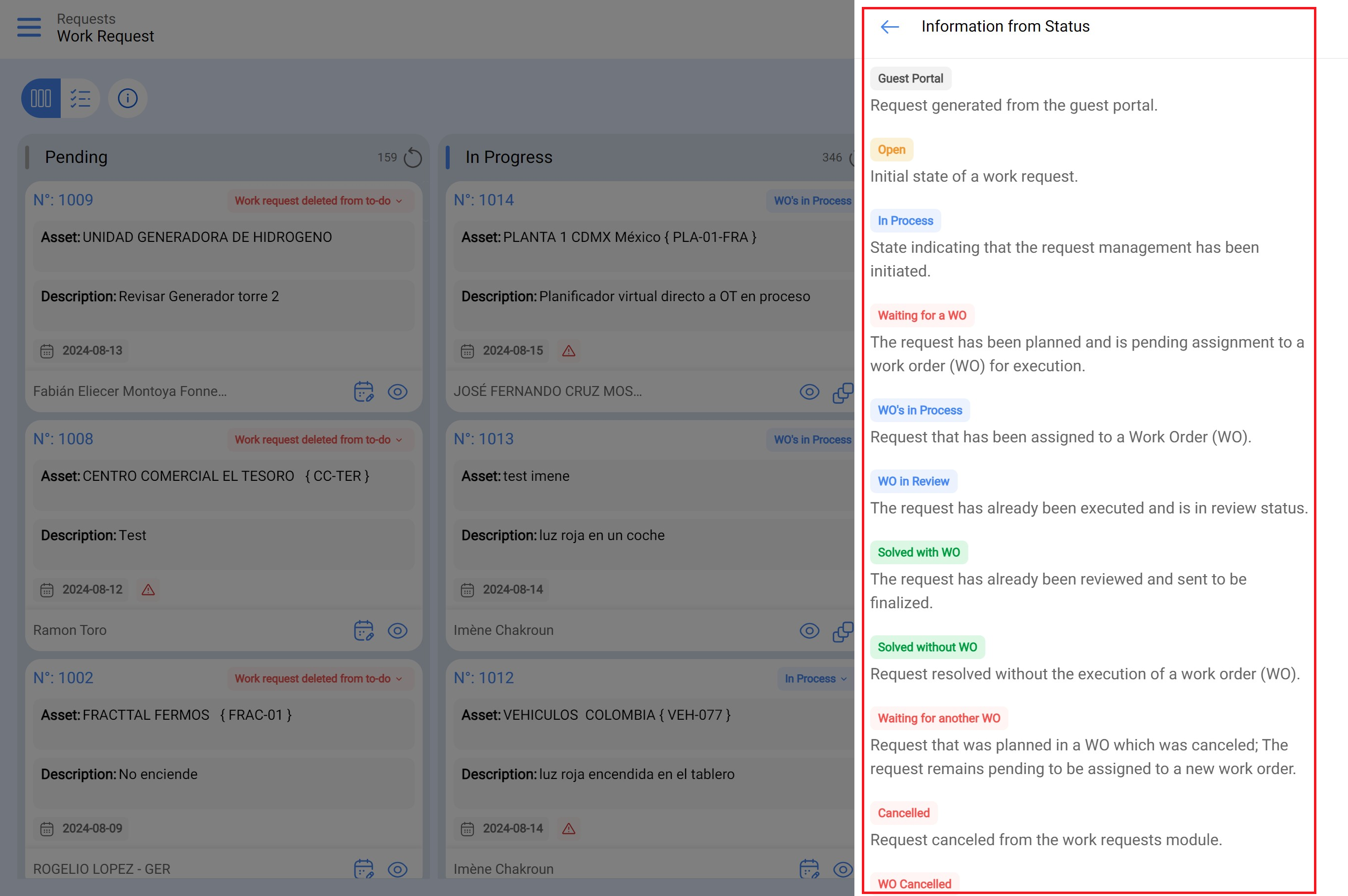The width and height of the screenshot is (1348, 896).
Task: View request 1012 details with eye icon
Action: 843,869
